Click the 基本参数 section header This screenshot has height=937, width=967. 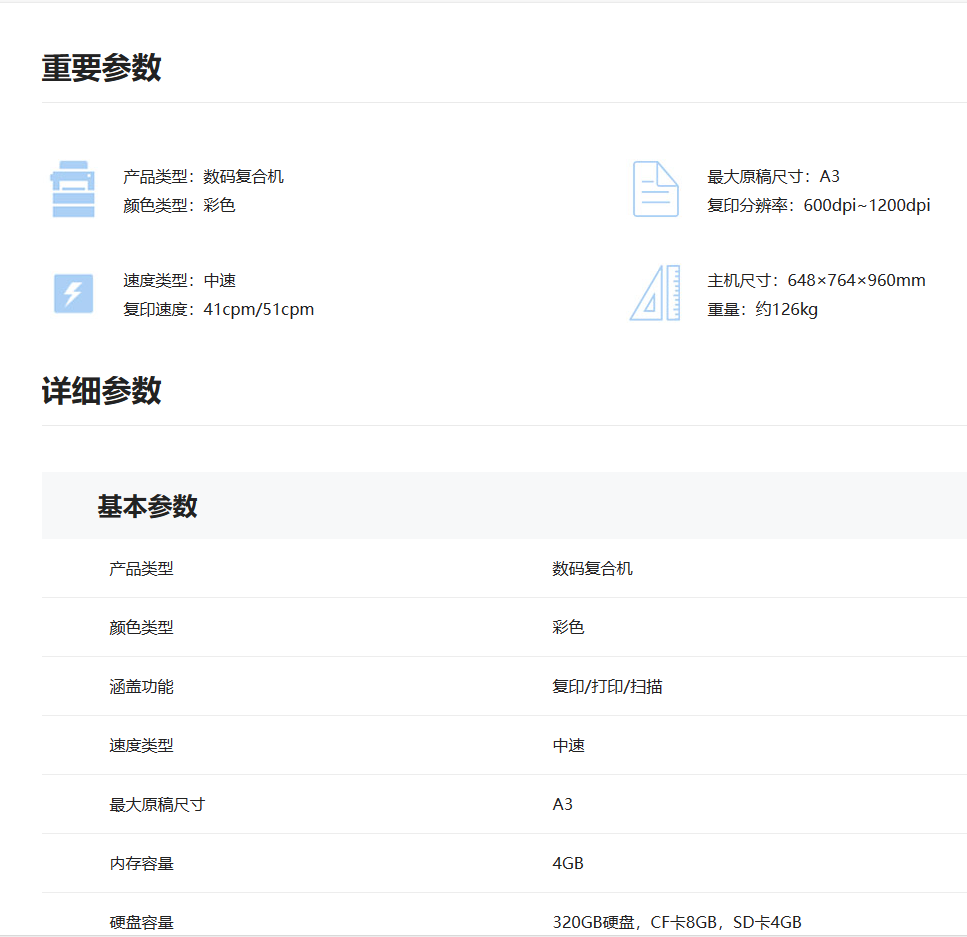[147, 506]
